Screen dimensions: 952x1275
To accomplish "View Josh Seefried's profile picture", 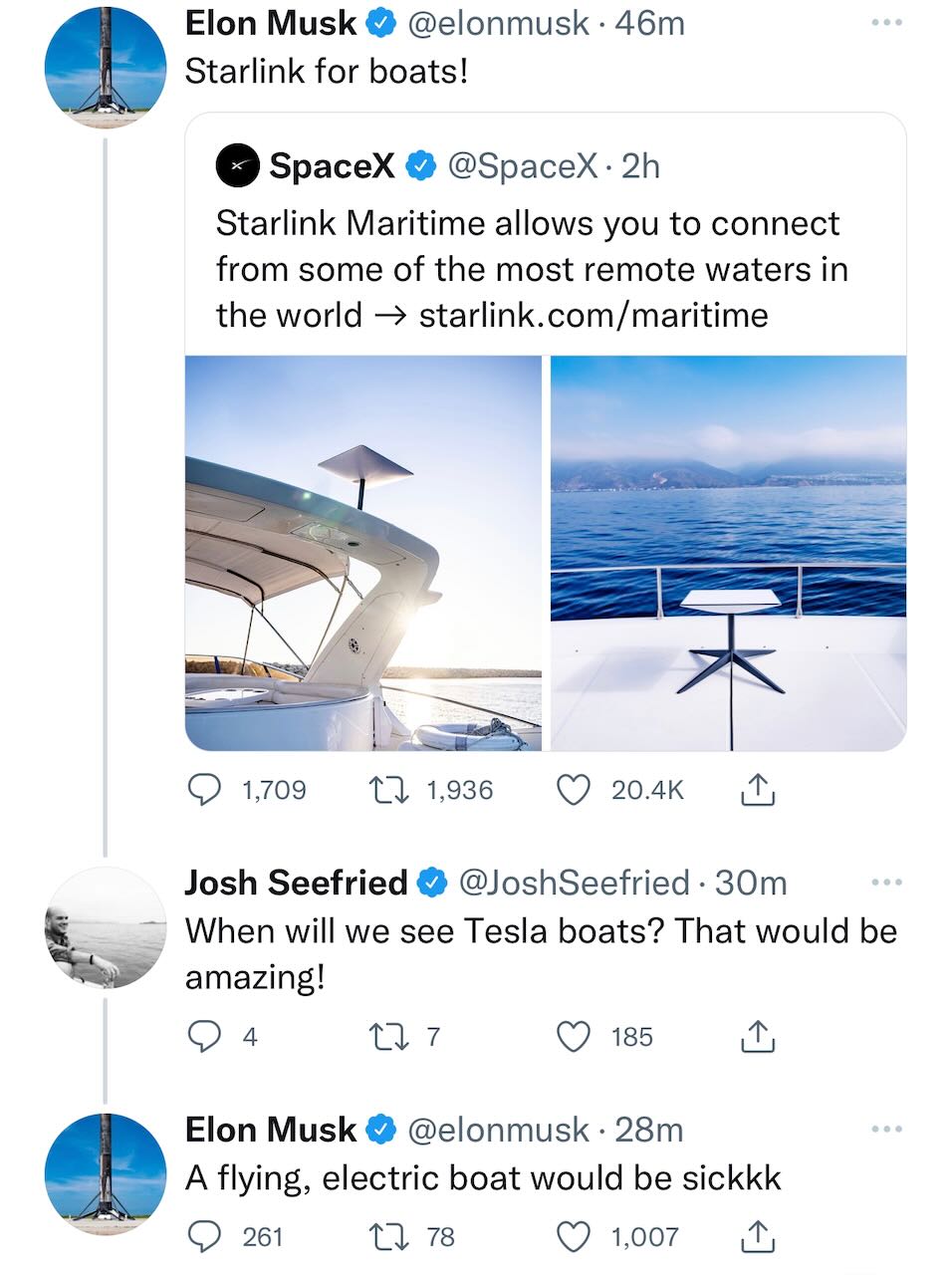I will click(x=106, y=927).
